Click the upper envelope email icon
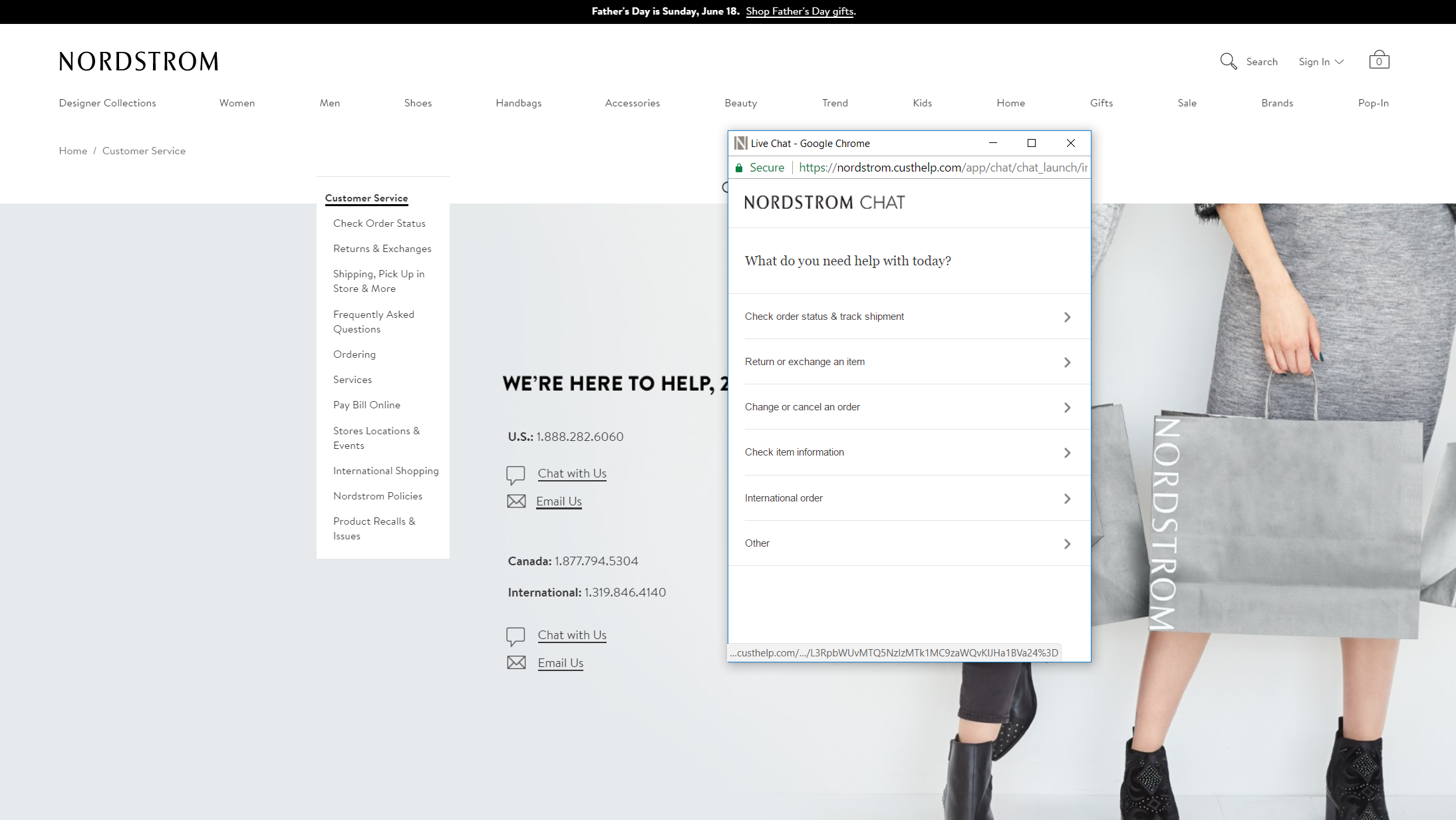 pos(516,501)
